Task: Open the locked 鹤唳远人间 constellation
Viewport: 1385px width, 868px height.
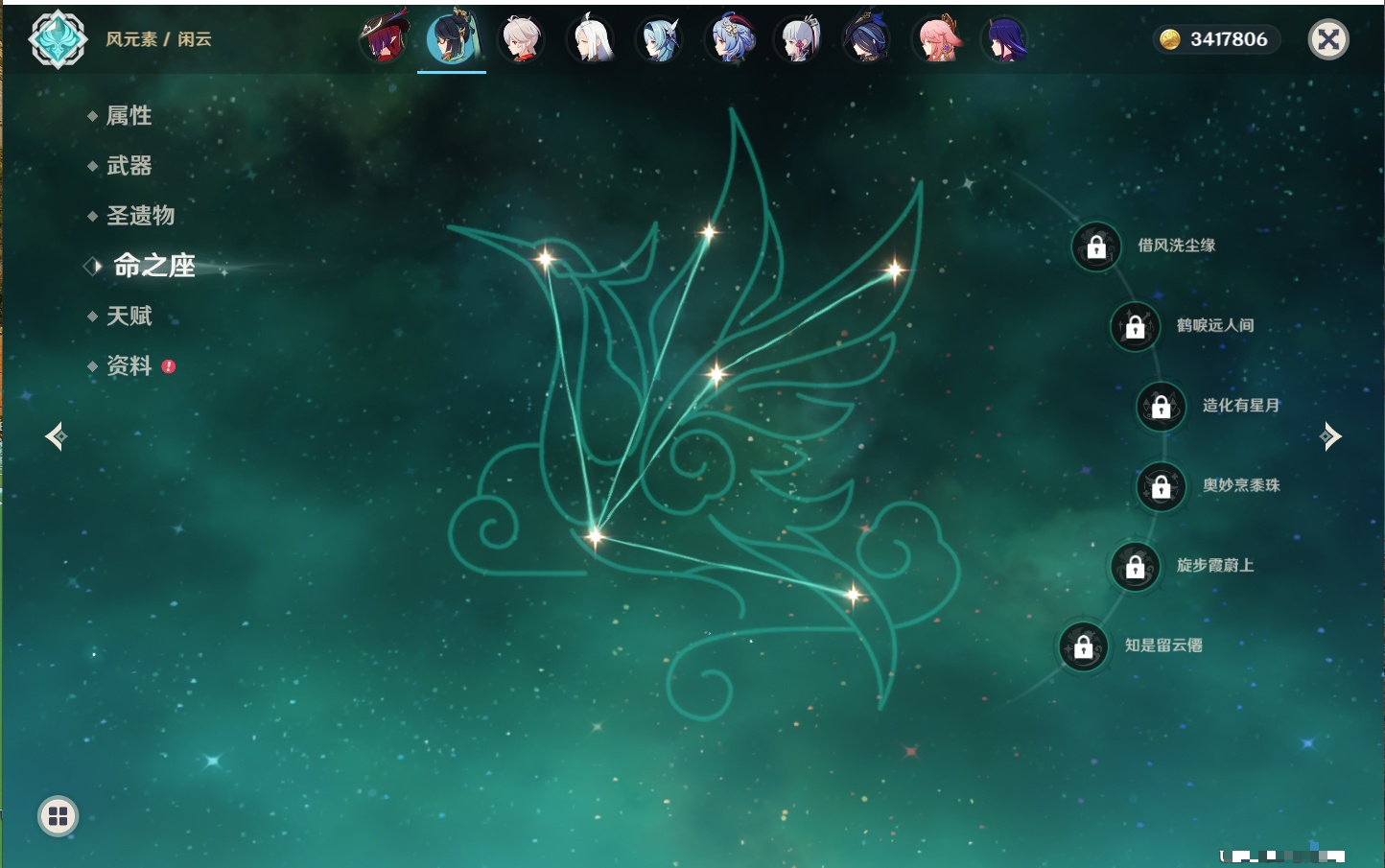Action: pyautogui.click(x=1135, y=327)
